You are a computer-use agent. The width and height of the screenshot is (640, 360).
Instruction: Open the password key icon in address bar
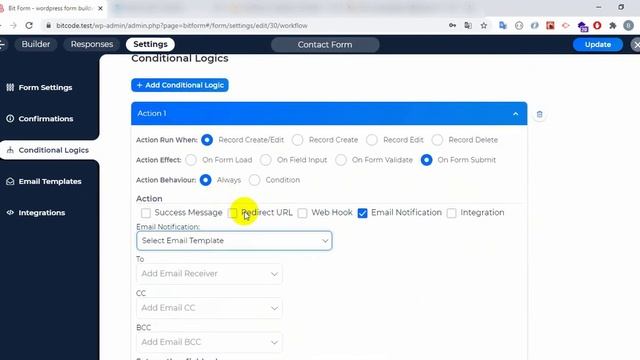452,26
